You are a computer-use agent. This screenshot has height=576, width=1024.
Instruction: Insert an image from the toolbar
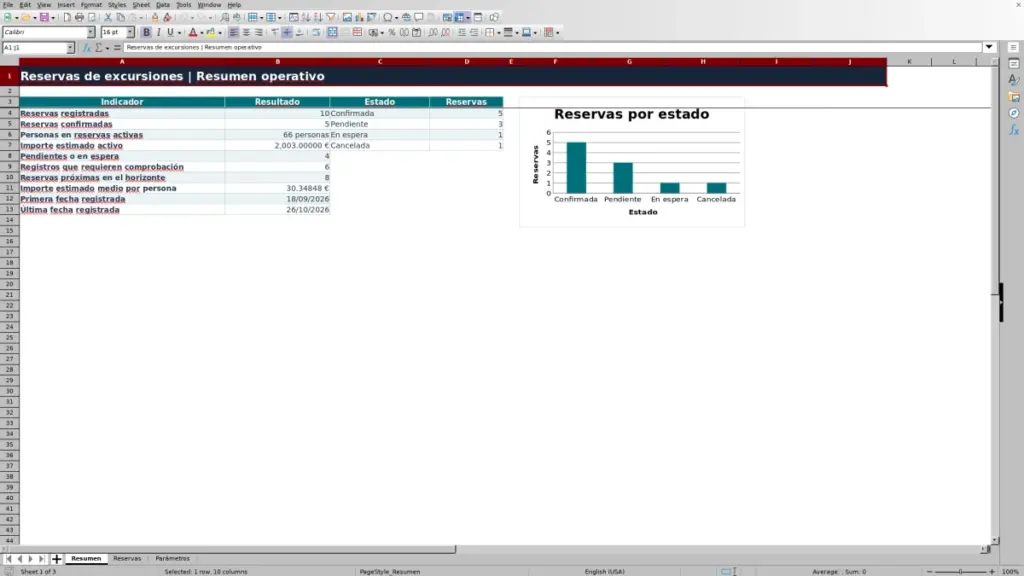click(347, 18)
